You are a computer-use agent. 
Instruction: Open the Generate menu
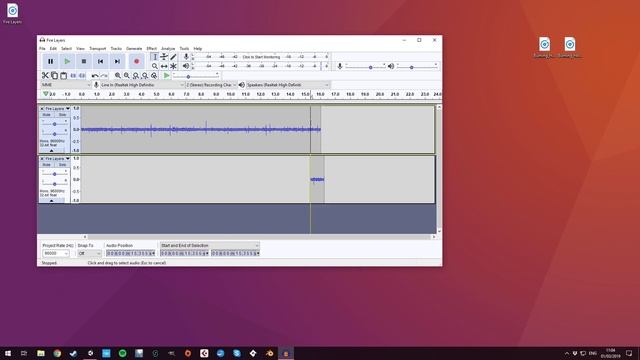tap(134, 49)
